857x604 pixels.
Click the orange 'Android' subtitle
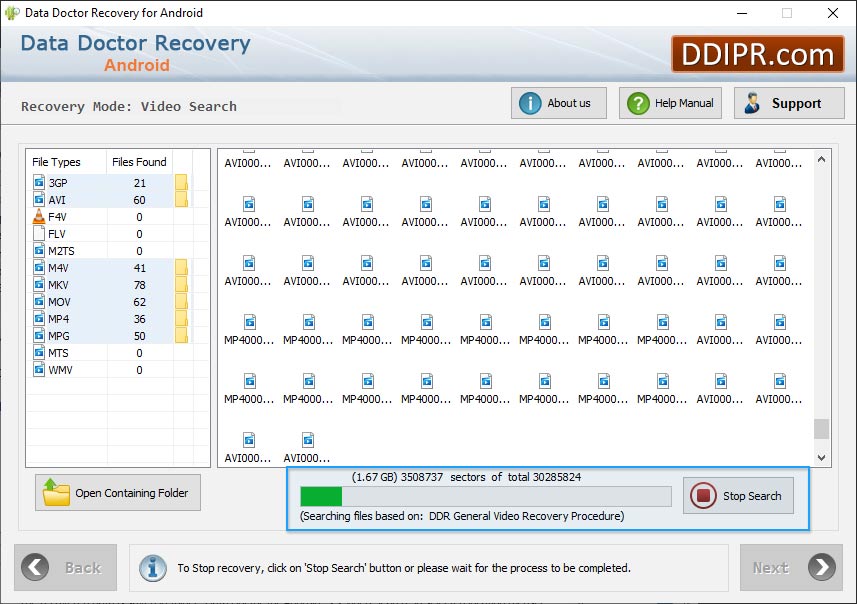pos(137,65)
